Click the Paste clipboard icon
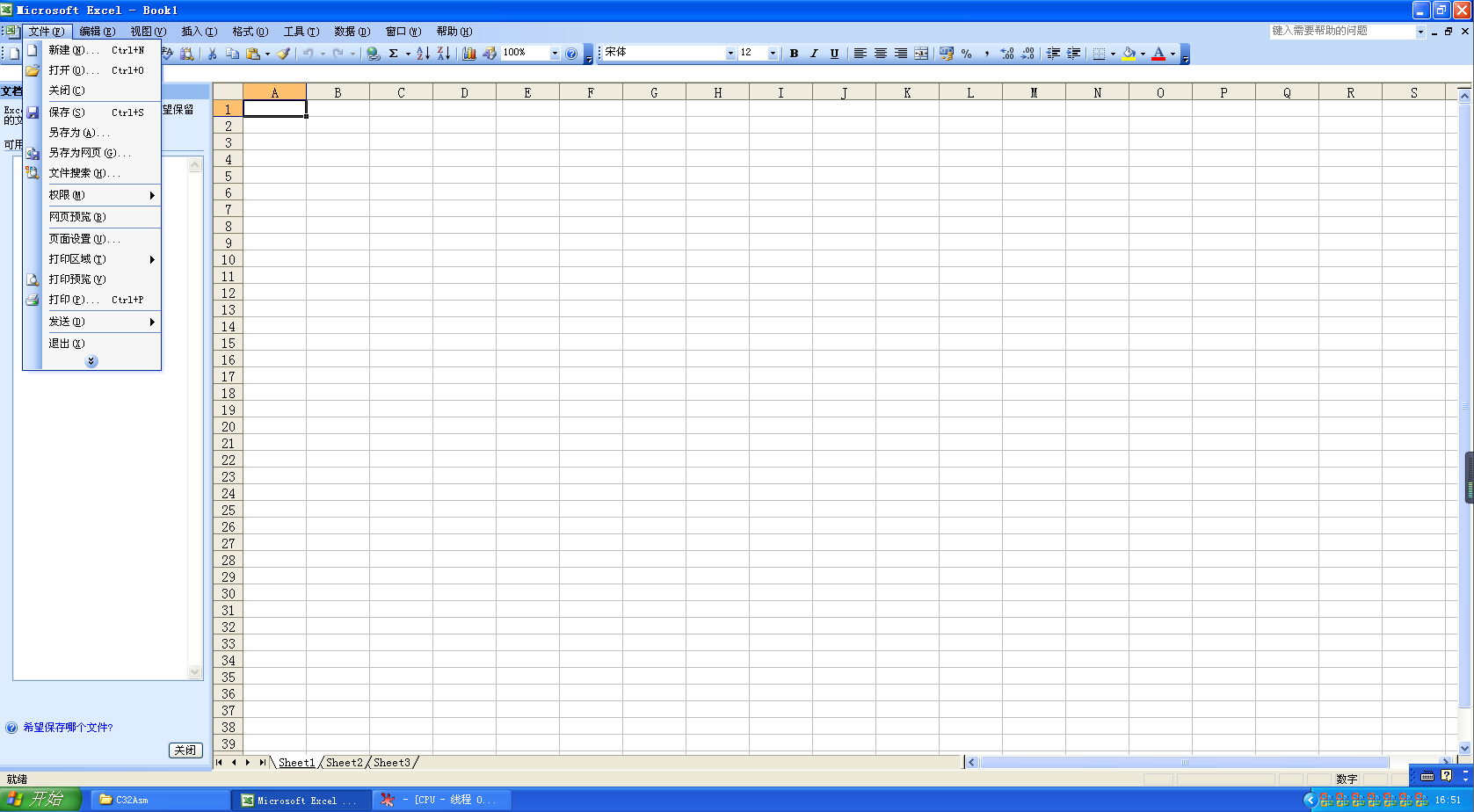 253,54
